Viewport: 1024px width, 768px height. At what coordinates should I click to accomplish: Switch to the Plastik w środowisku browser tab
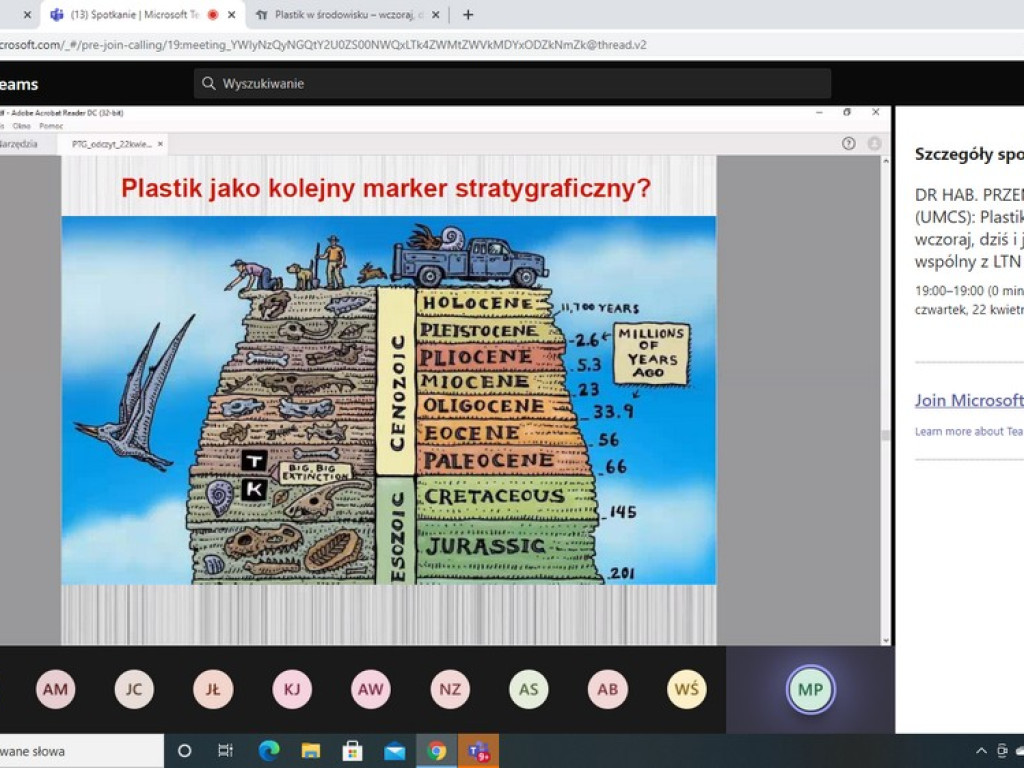pos(348,14)
